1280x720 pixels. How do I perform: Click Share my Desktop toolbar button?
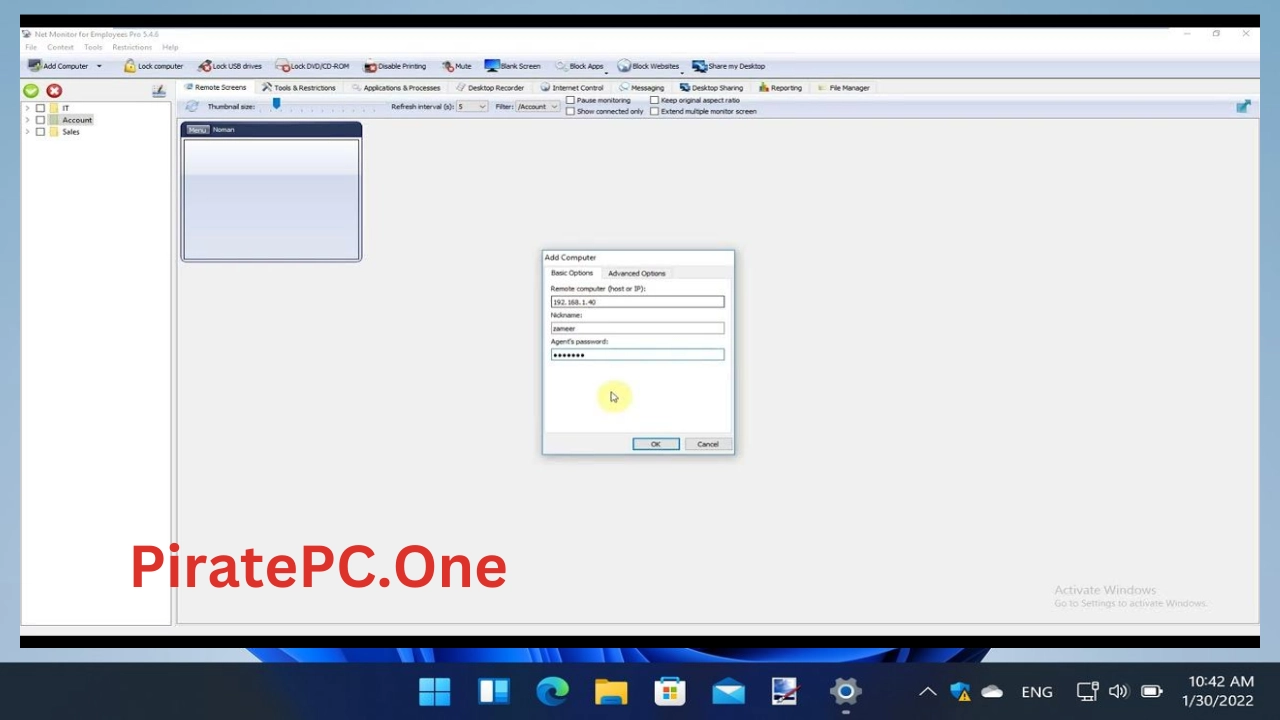coord(729,66)
